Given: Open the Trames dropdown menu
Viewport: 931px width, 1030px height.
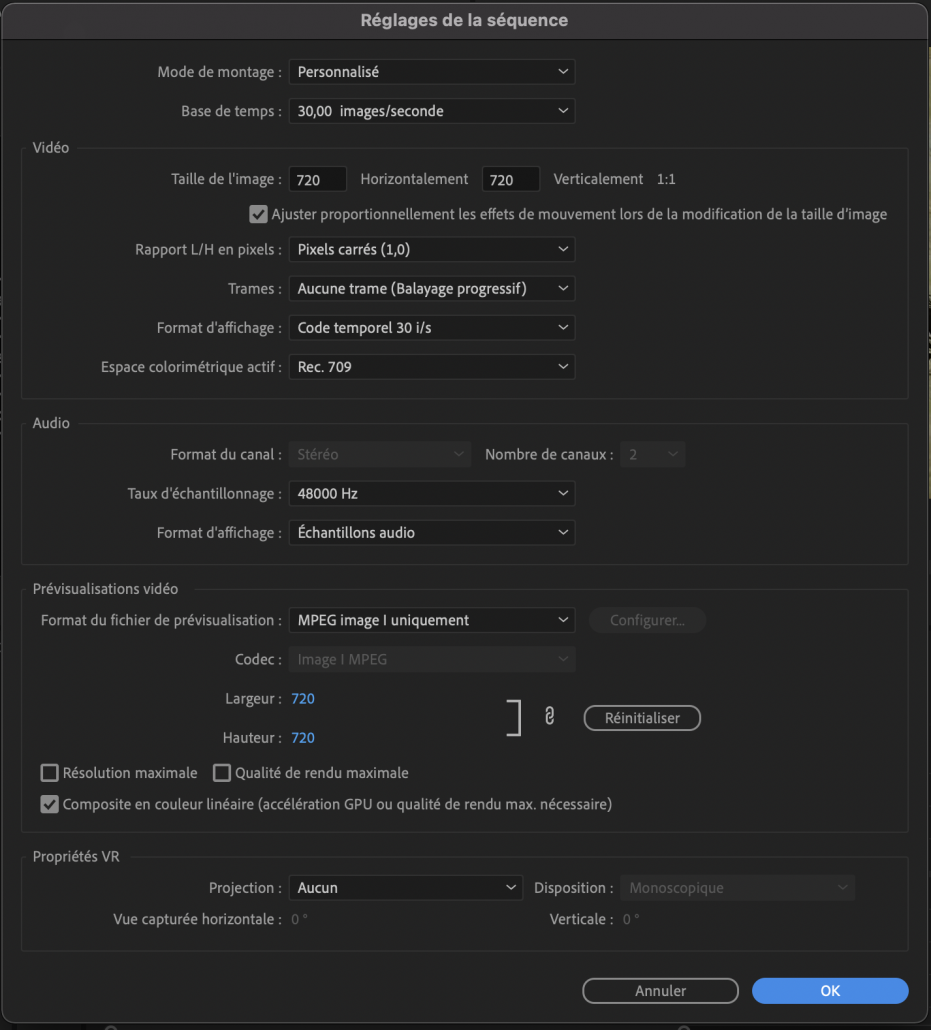Looking at the screenshot, I should [432, 289].
